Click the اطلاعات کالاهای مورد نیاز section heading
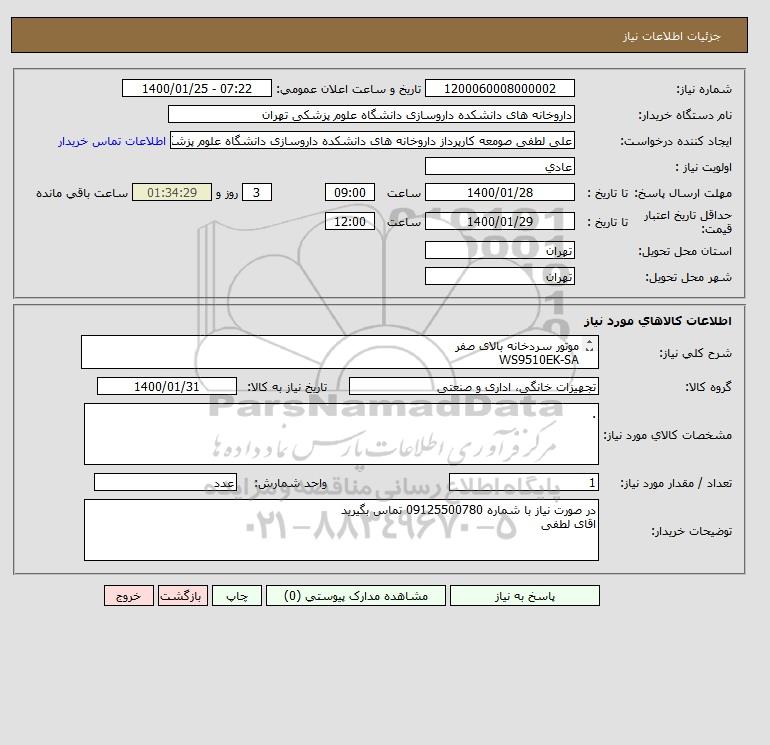 pyautogui.click(x=658, y=321)
